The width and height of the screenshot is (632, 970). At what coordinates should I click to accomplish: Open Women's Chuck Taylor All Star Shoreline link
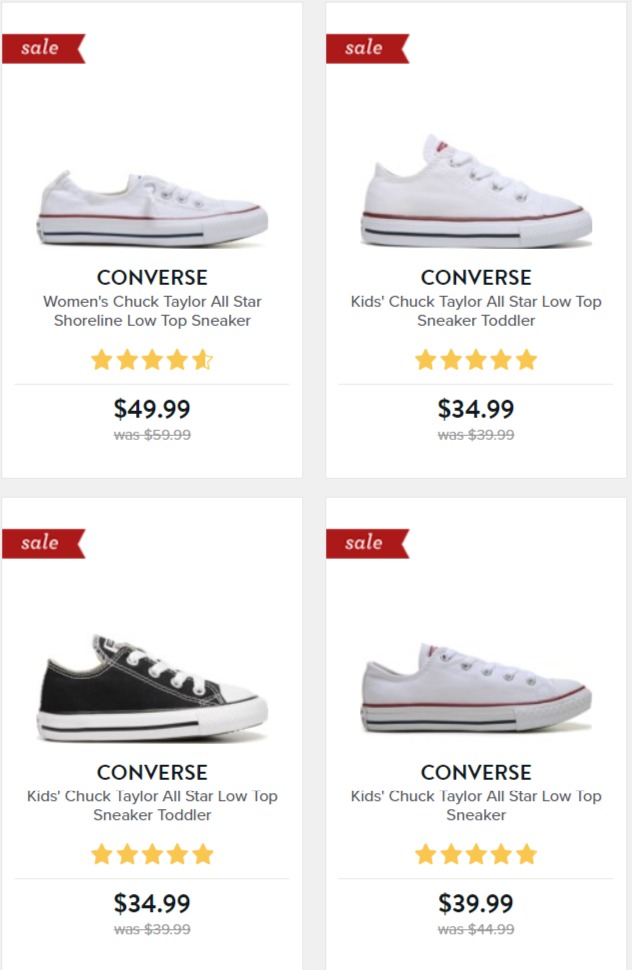pyautogui.click(x=152, y=311)
